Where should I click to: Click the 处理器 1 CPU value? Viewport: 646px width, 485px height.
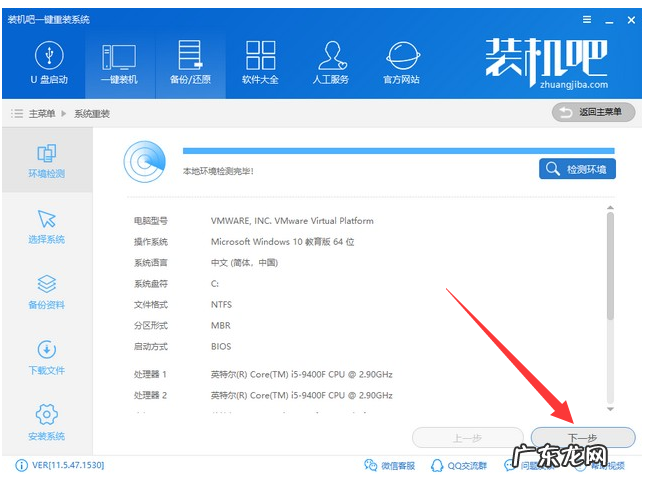(302, 375)
